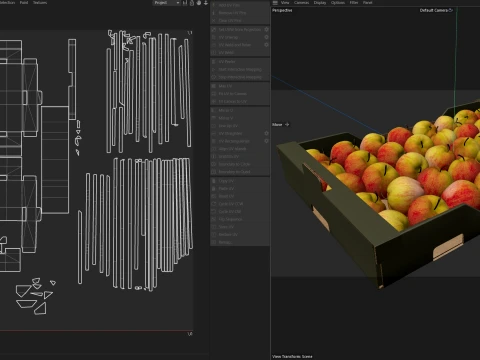Click the Remove UV Pins icon
This screenshot has height=360, width=480.
point(214,13)
